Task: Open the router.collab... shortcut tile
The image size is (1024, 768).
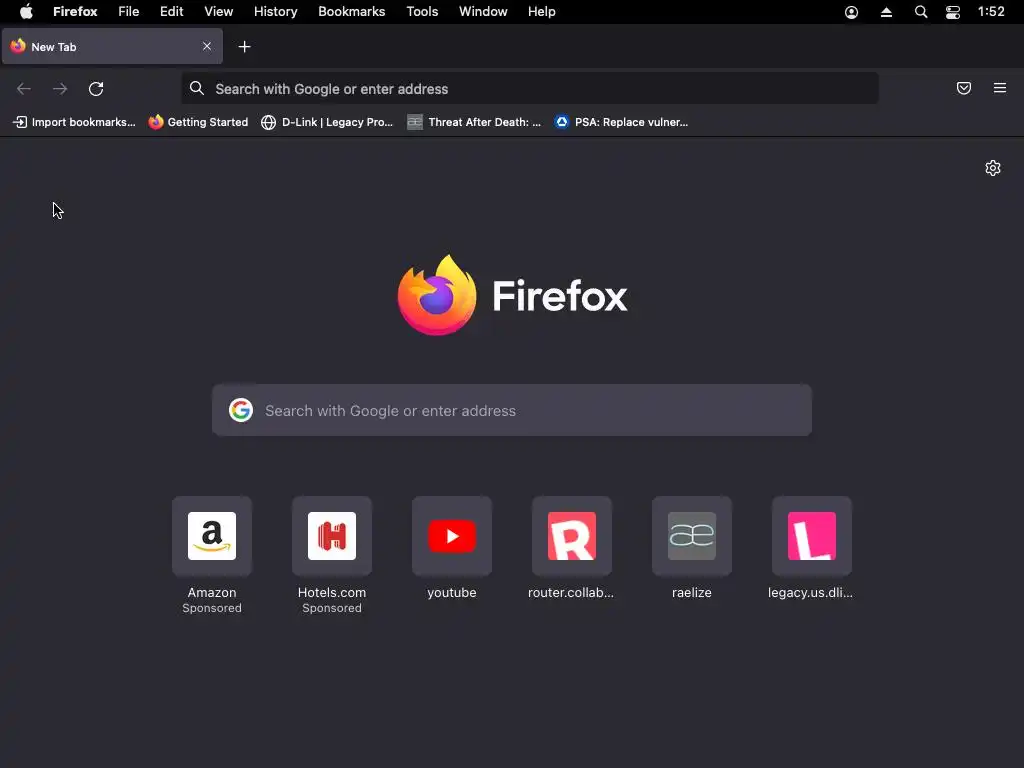Action: pos(571,536)
